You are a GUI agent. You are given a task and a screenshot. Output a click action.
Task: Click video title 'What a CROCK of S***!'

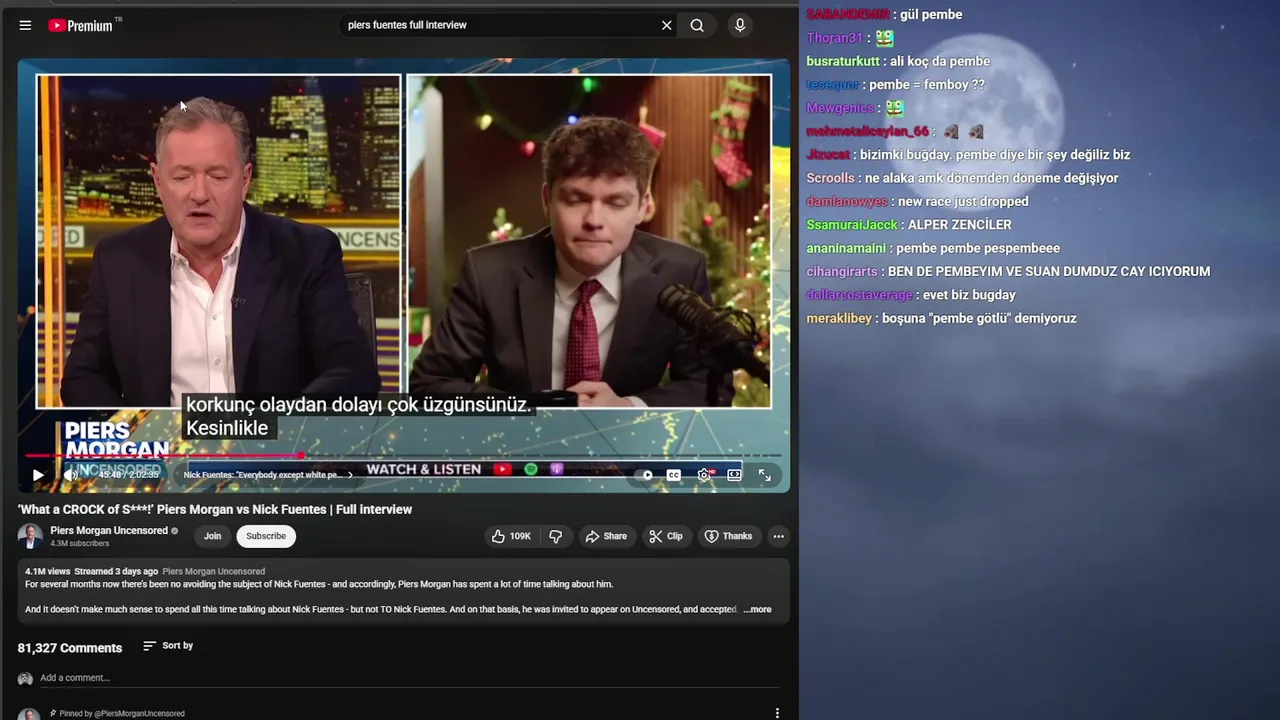(215, 509)
